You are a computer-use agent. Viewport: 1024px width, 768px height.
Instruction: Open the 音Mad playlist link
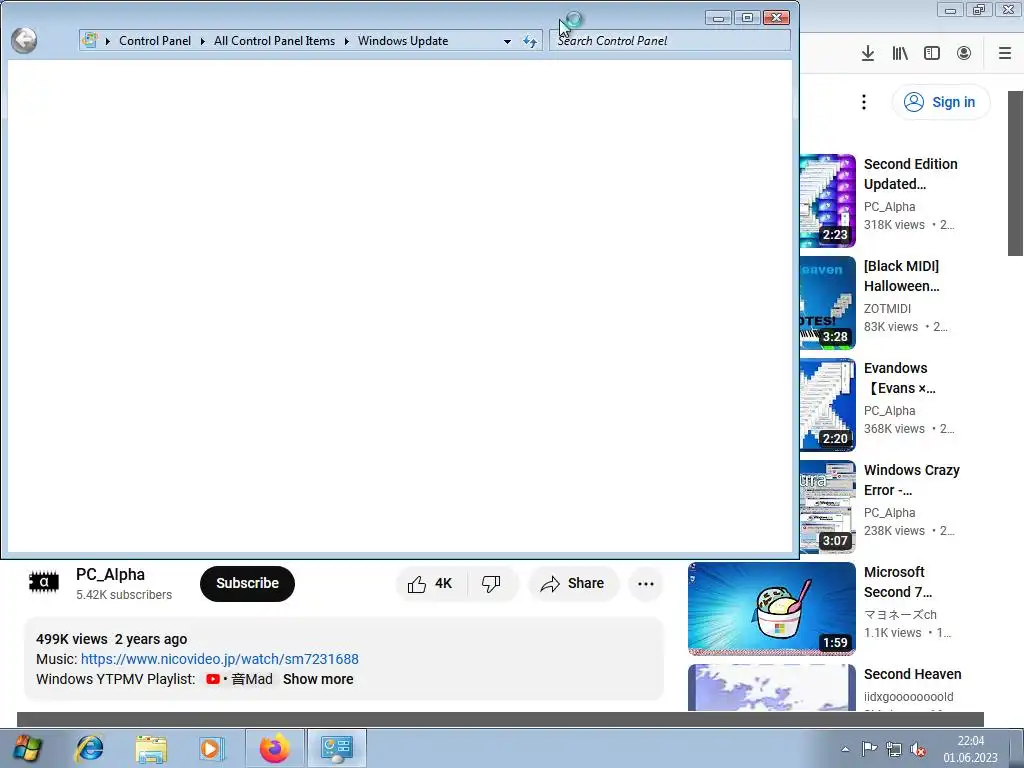coord(240,679)
